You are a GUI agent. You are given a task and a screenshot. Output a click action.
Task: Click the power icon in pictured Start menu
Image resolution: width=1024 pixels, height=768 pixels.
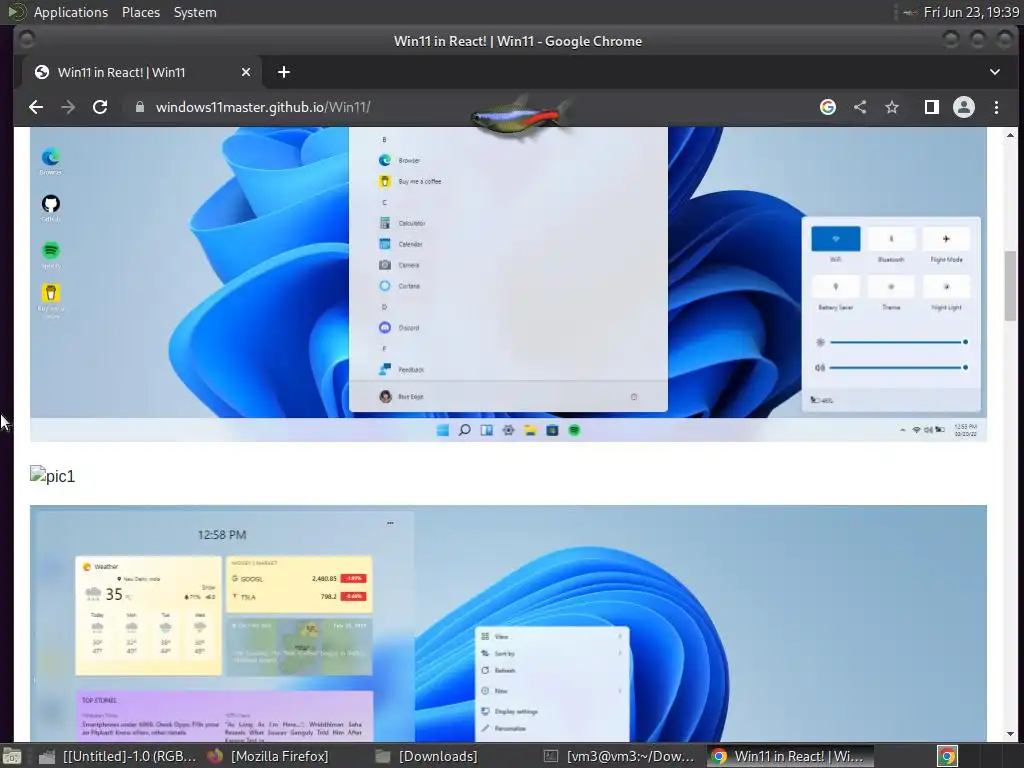(x=633, y=396)
